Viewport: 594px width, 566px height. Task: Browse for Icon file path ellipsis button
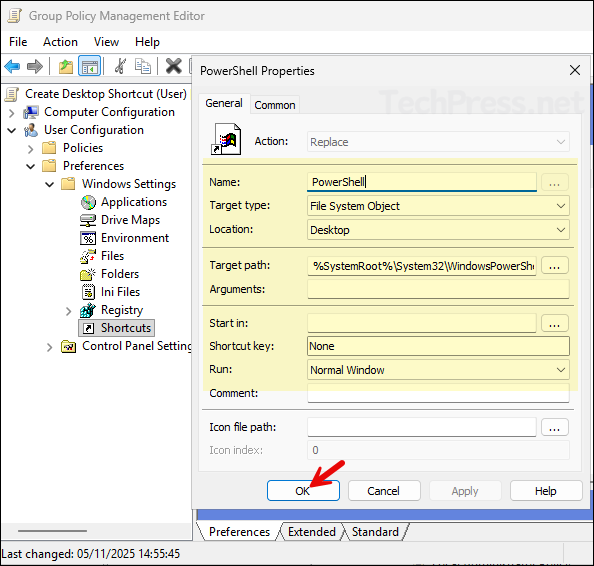(x=555, y=428)
